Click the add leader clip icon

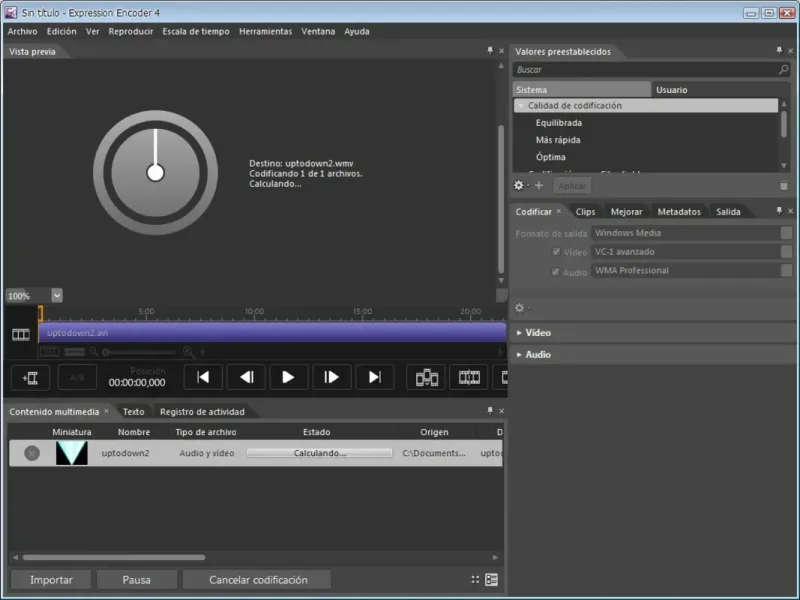click(x=30, y=377)
